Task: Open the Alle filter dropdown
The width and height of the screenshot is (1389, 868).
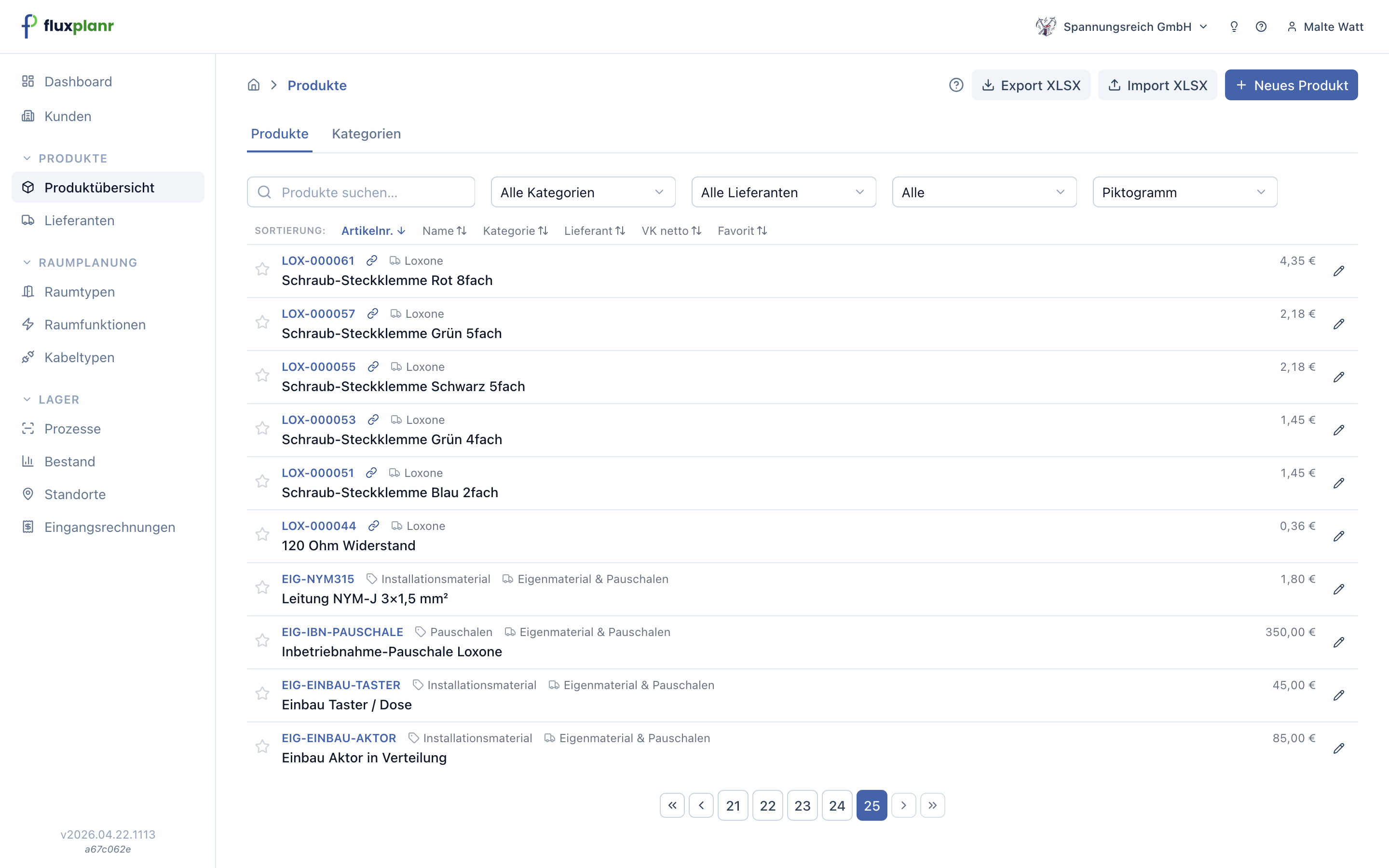Action: point(984,192)
